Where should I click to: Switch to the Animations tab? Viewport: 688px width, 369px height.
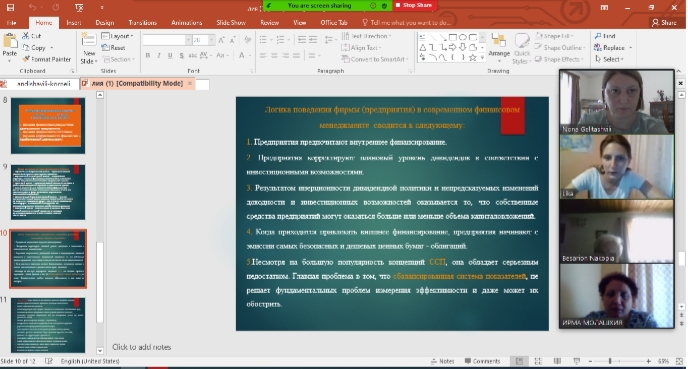point(186,22)
